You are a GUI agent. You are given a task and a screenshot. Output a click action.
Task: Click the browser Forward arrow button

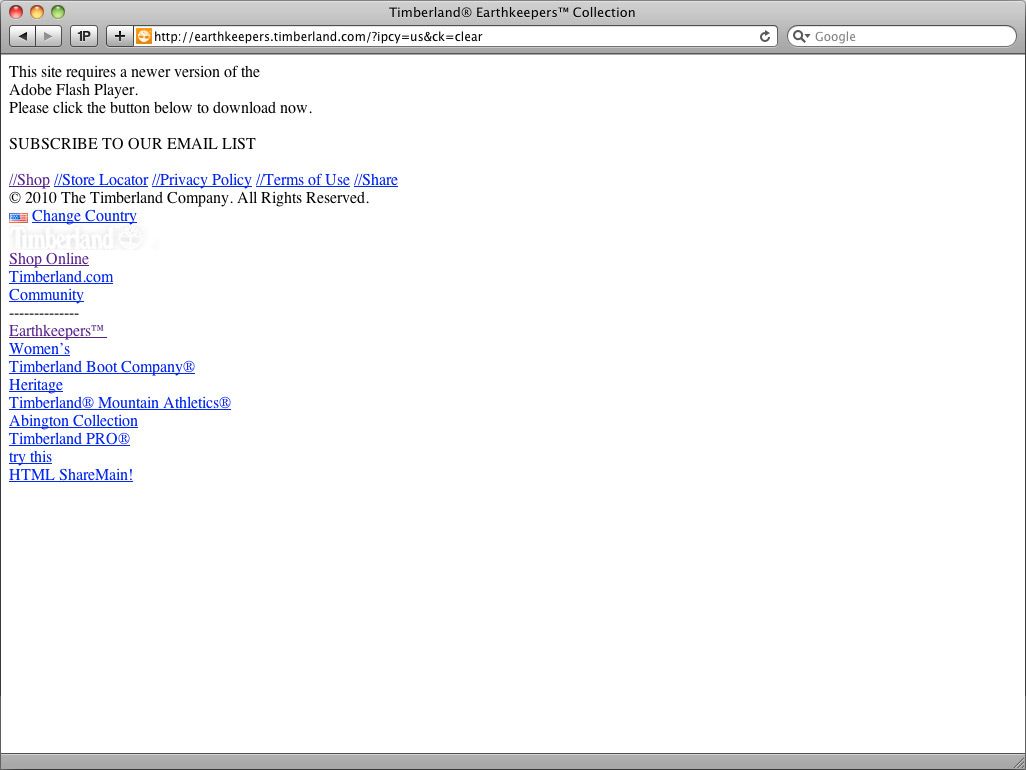pyautogui.click(x=48, y=36)
